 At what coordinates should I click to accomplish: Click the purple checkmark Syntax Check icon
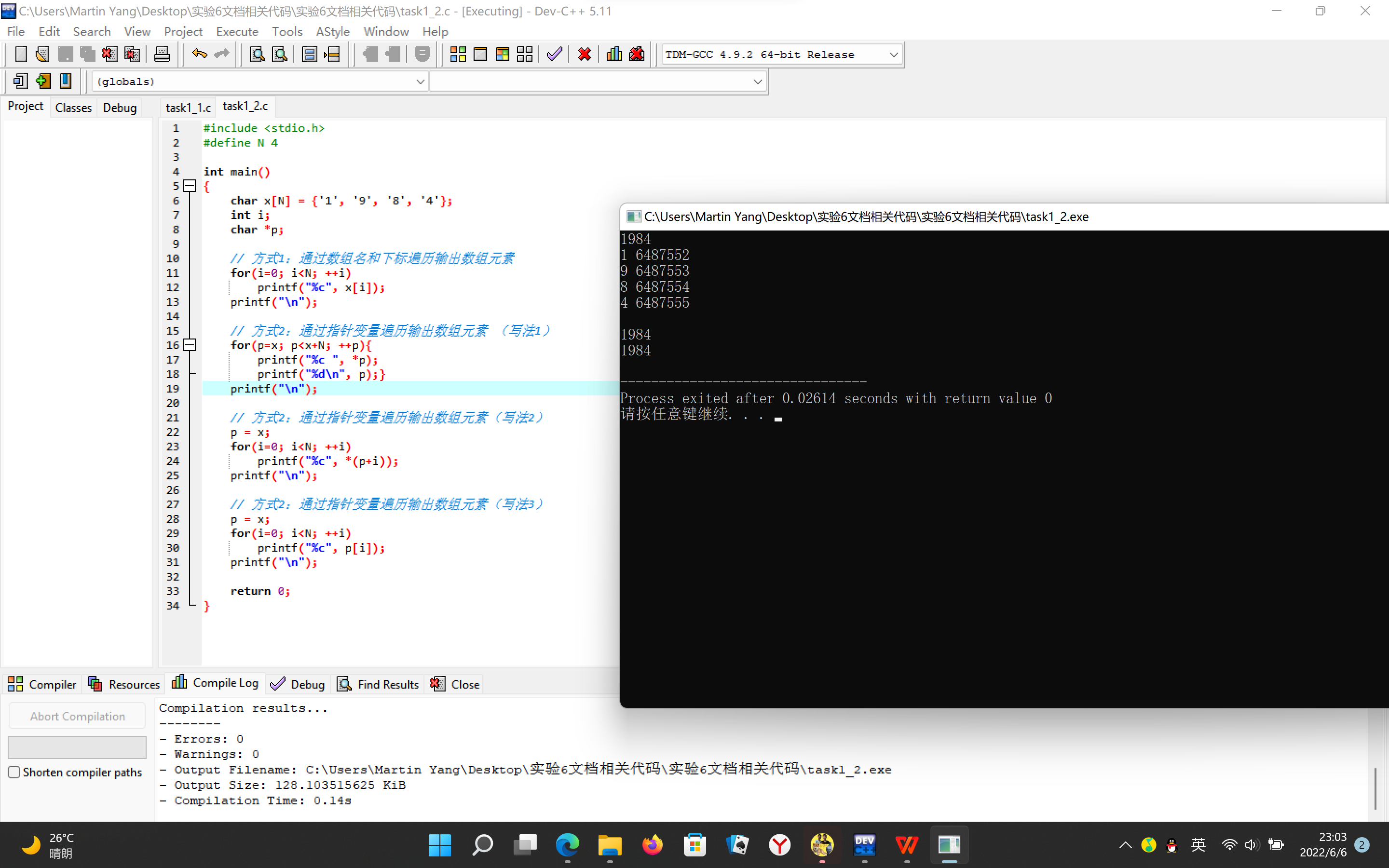(555, 54)
